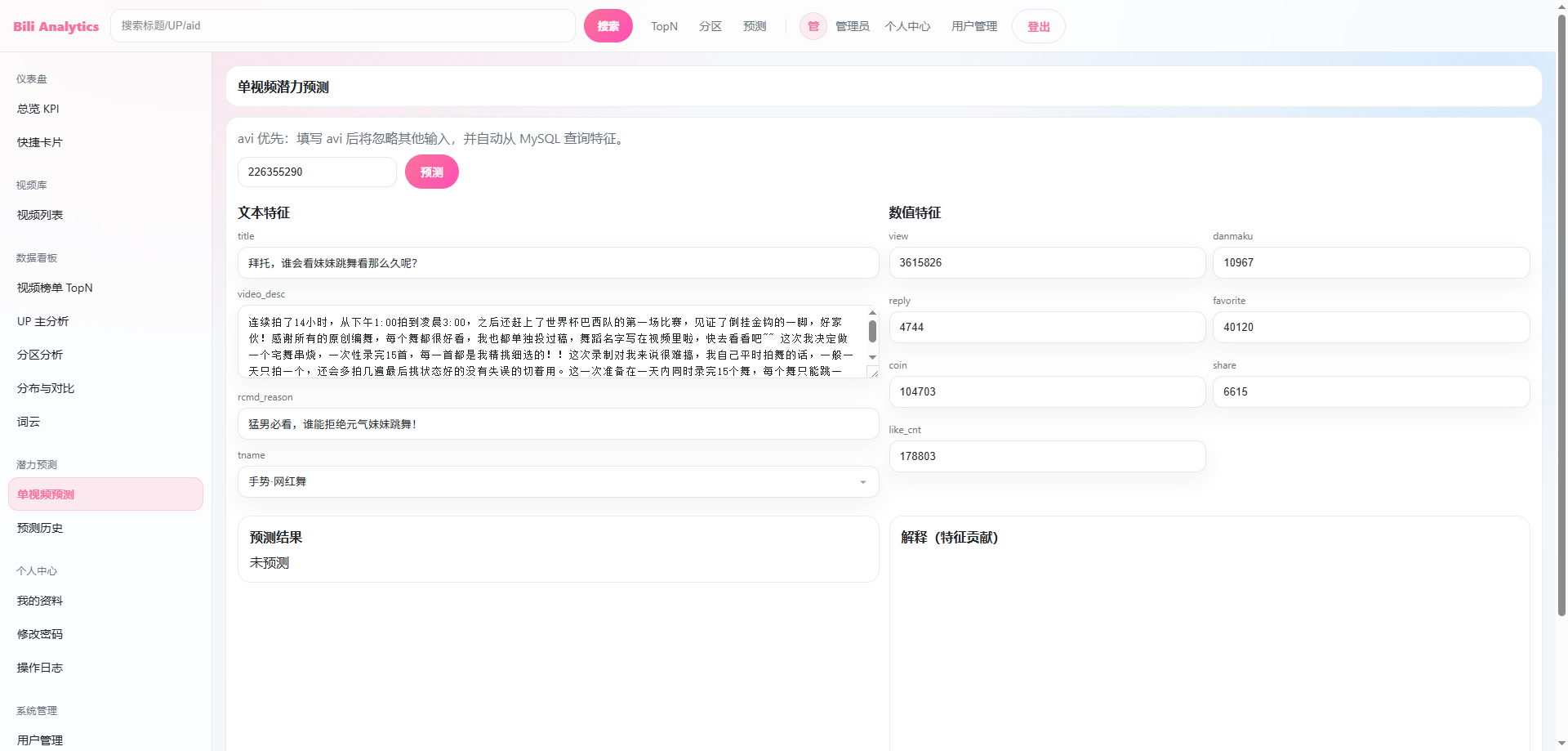Click the like_cnt value field
Viewport: 1568px width, 751px height.
tap(1046, 457)
